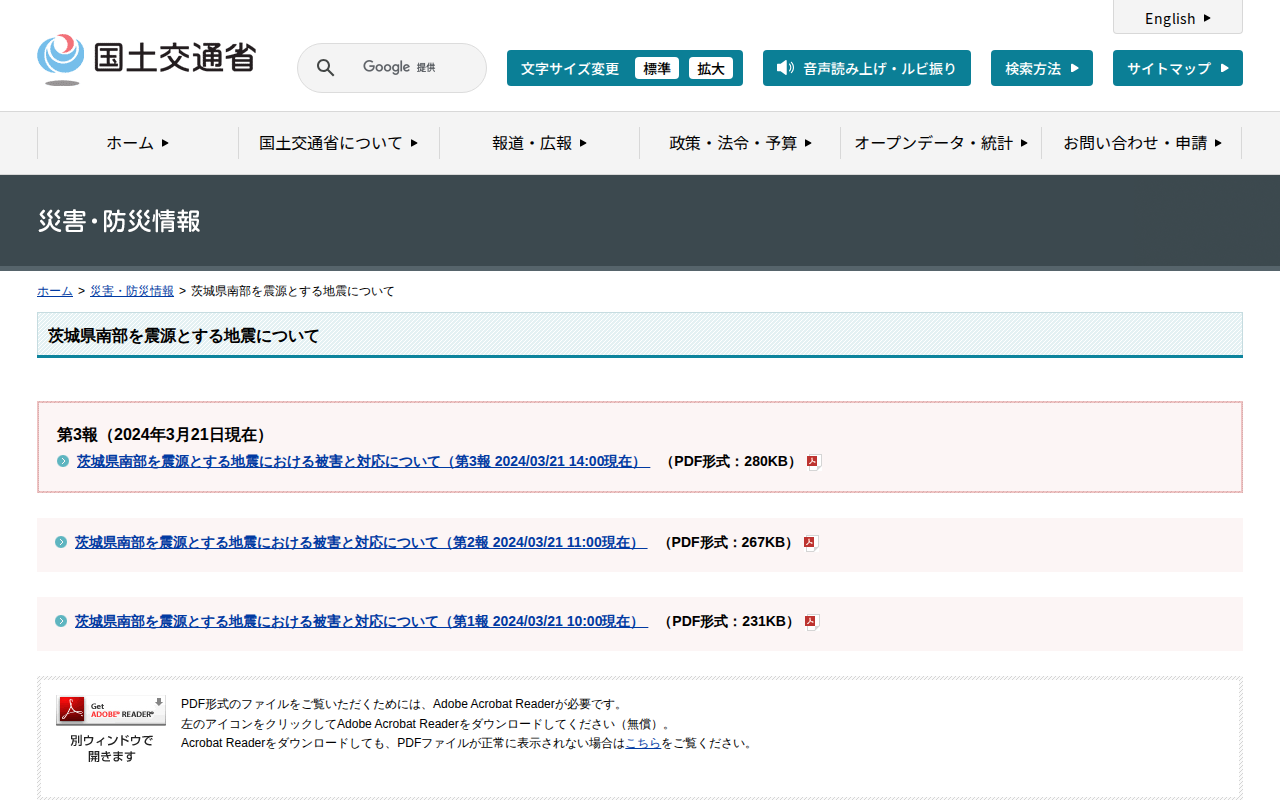Set text size to 標準
This screenshot has width=1280, height=800.
click(656, 68)
